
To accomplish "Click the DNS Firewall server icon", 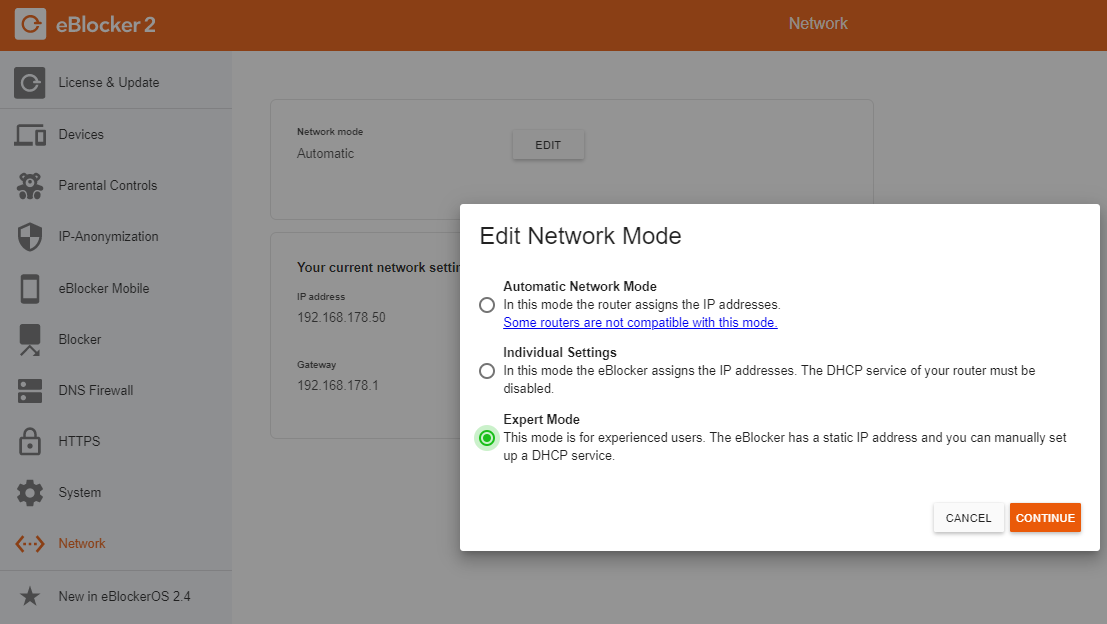I will click(x=30, y=390).
